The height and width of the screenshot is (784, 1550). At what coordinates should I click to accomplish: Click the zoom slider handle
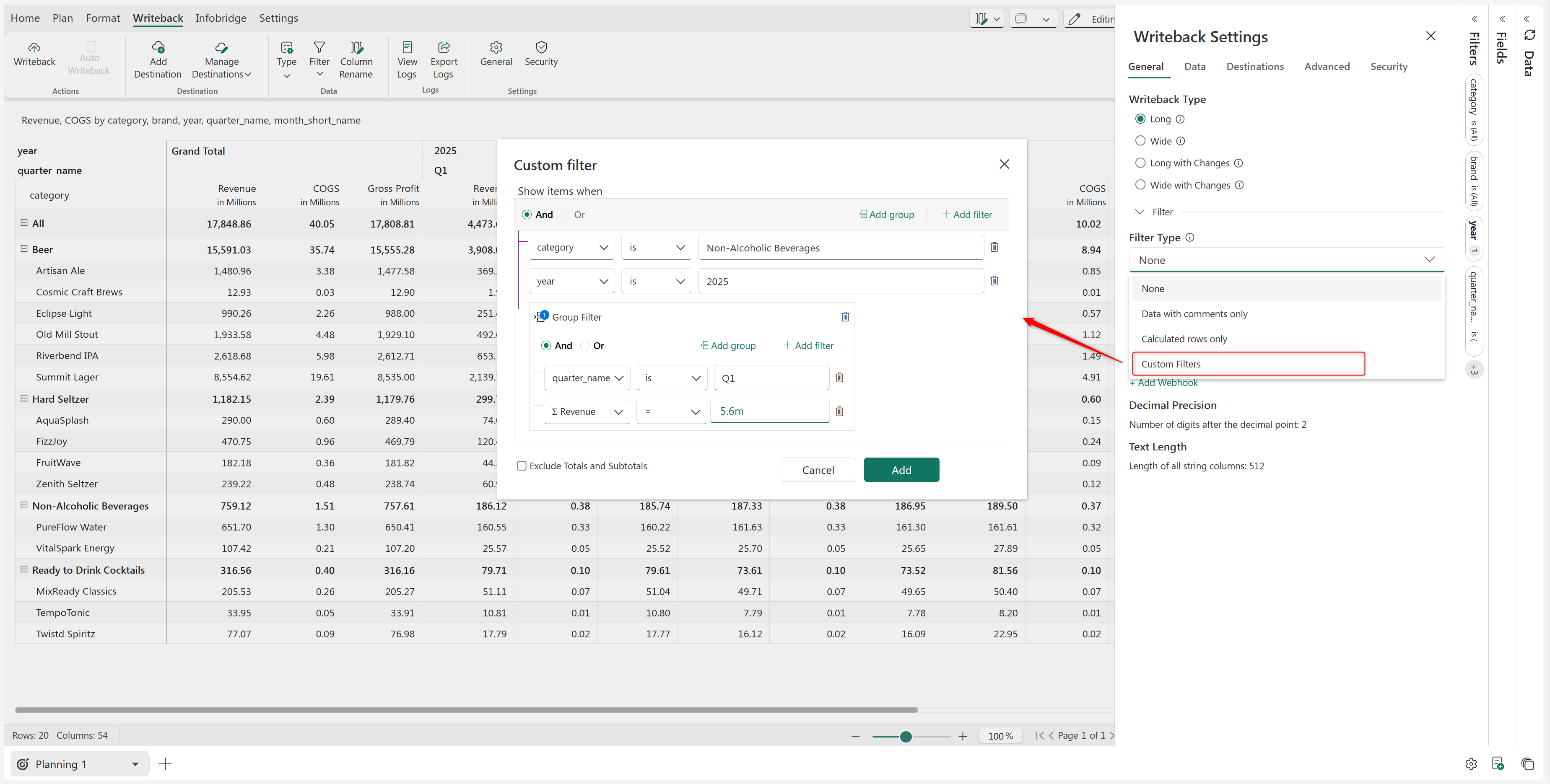click(906, 737)
